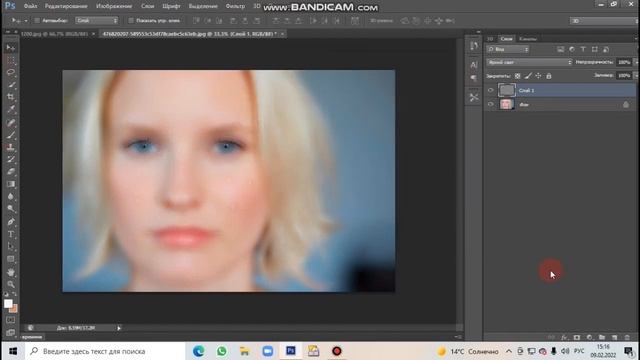640x360 pixels.
Task: Select the Zoom magnifier tool
Action: 11,284
